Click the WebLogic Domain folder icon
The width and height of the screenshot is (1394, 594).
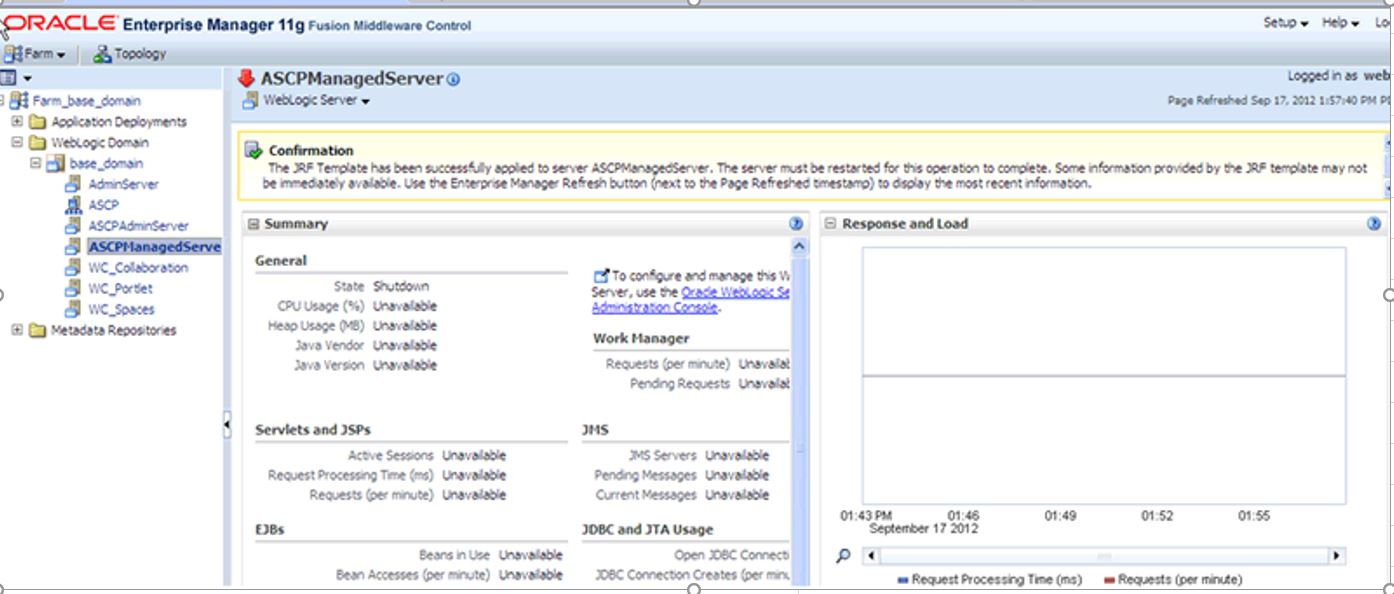[37, 143]
